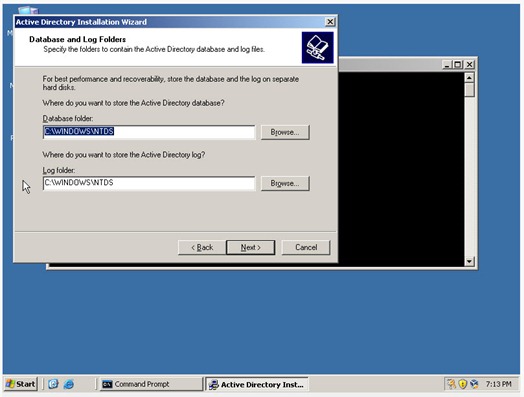Image resolution: width=524 pixels, height=397 pixels.
Task: Click the Command Prompt scrollbar thumb
Action: tap(470, 90)
